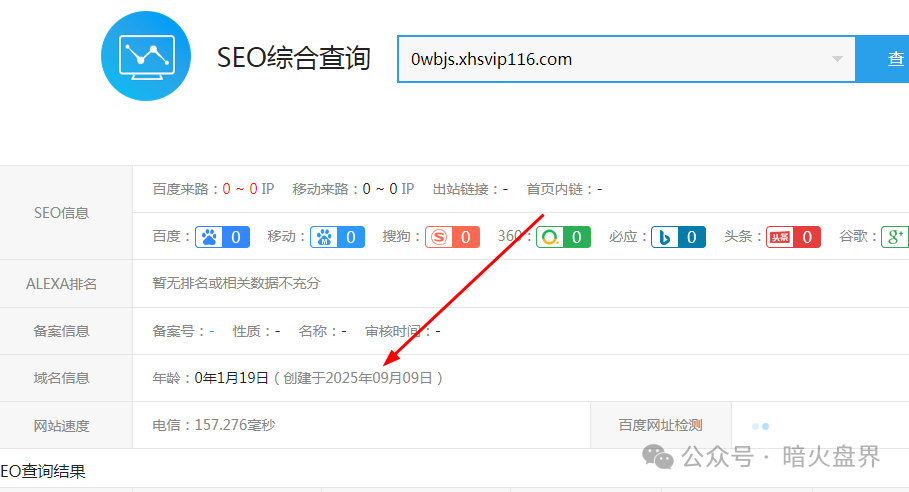Click the 备案号 dash link
Viewport: 909px width, 492px height.
[x=212, y=331]
